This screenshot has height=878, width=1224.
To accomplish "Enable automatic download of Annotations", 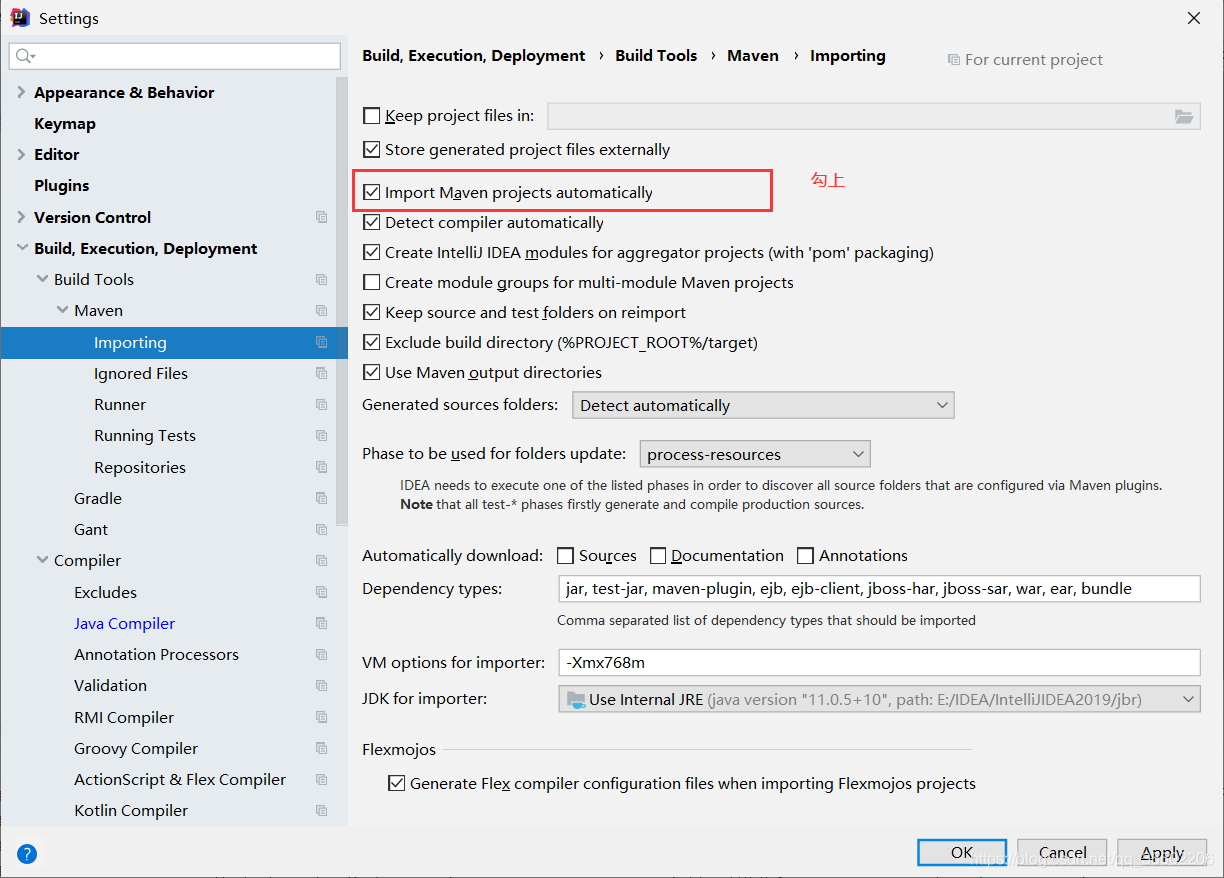I will tap(805, 555).
